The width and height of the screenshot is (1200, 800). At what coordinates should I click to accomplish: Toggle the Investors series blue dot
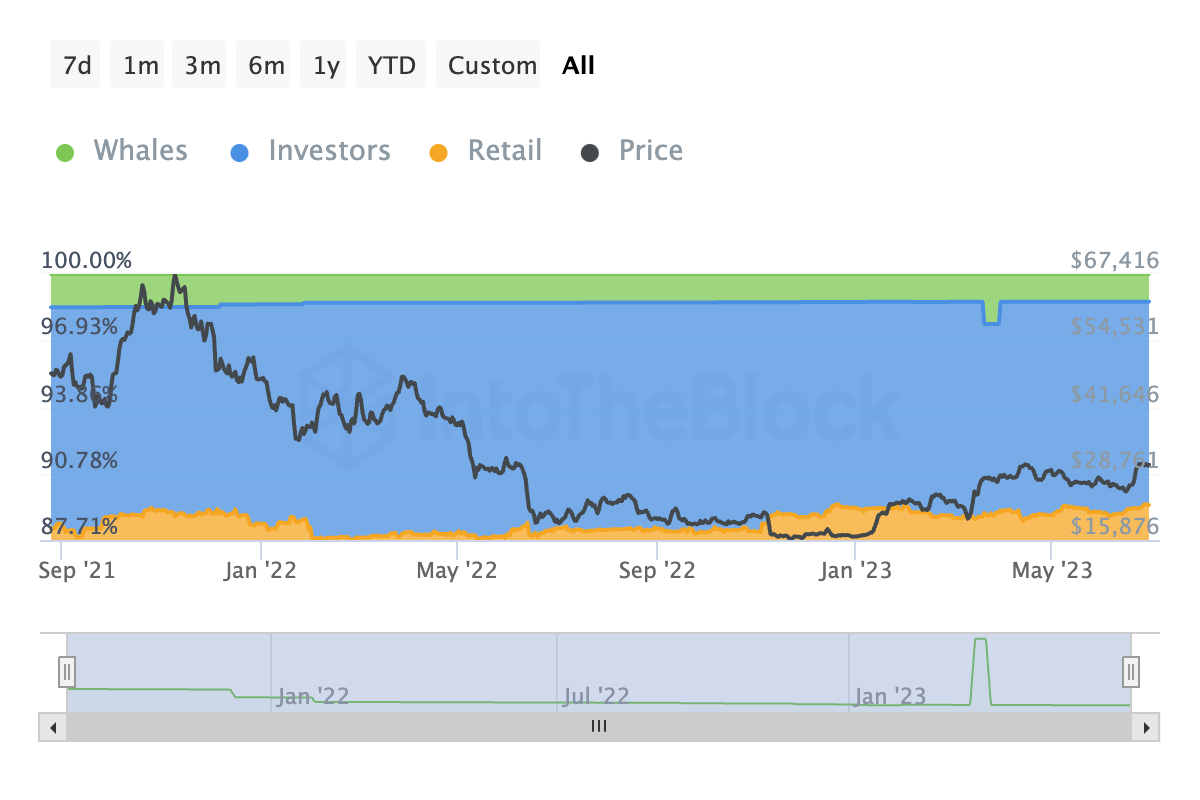pyautogui.click(x=240, y=152)
